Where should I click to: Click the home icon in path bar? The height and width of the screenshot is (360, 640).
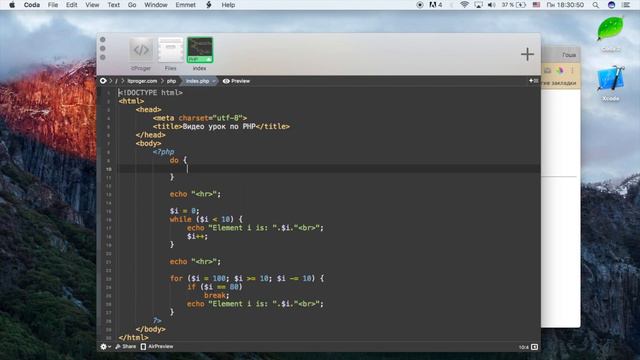tap(103, 81)
